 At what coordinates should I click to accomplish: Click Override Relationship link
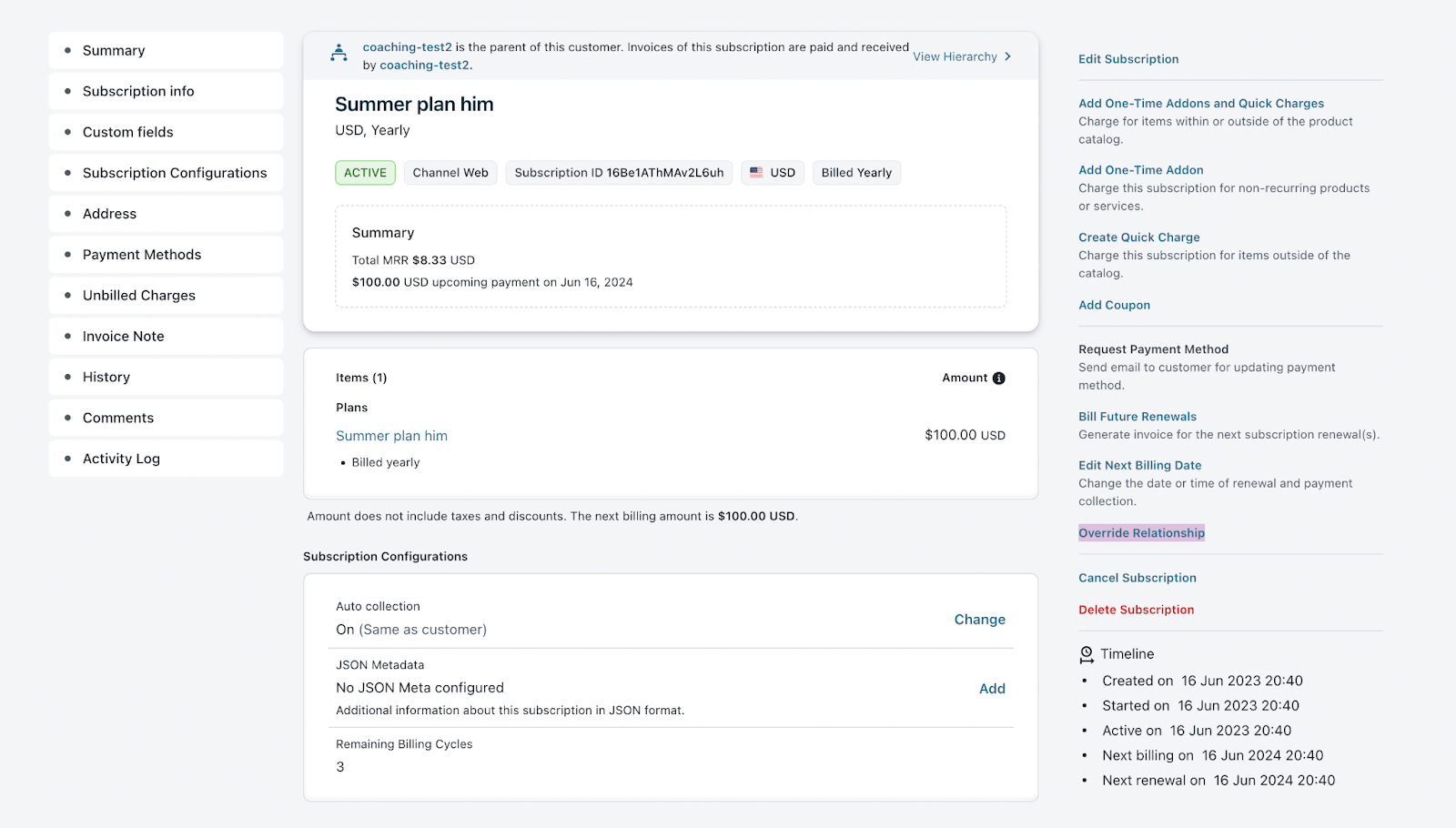[x=1141, y=533]
